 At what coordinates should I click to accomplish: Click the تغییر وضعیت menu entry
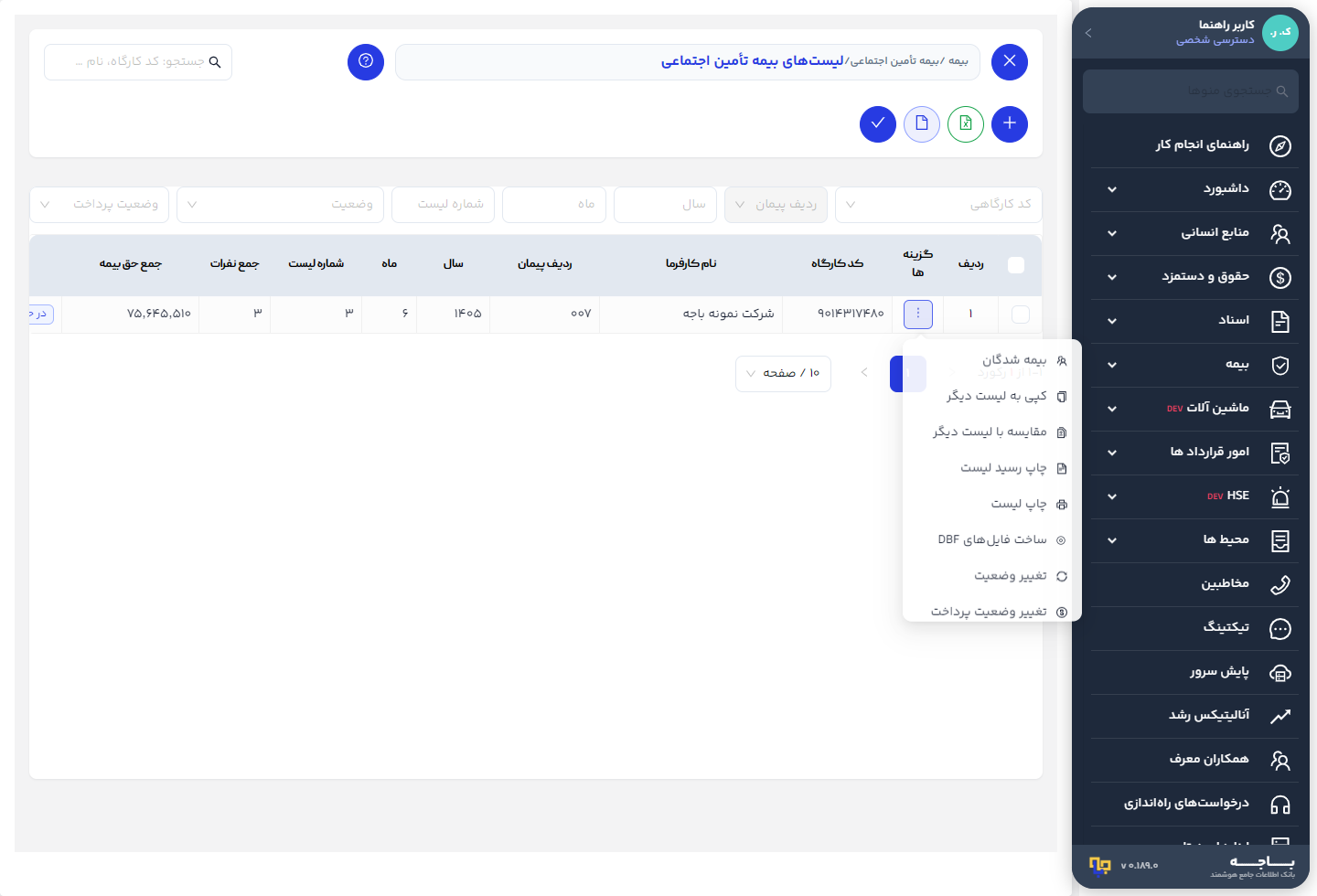pos(992,576)
